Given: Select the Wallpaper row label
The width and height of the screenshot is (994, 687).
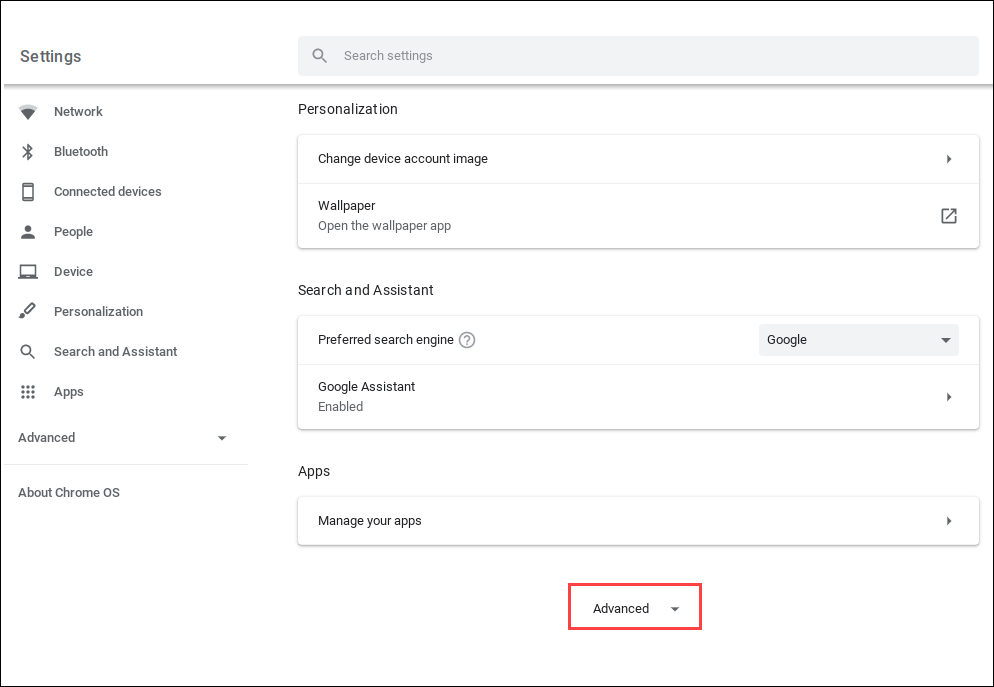Looking at the screenshot, I should [347, 206].
